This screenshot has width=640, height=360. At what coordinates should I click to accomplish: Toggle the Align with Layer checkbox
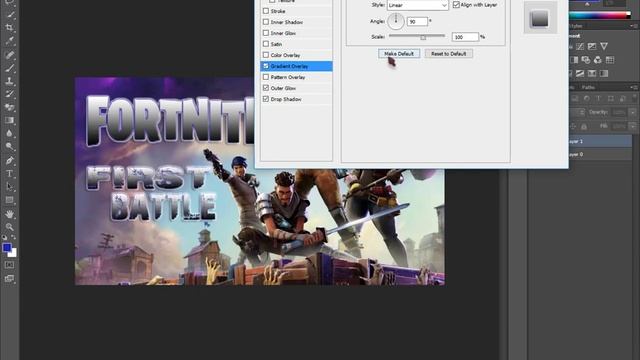click(x=456, y=5)
